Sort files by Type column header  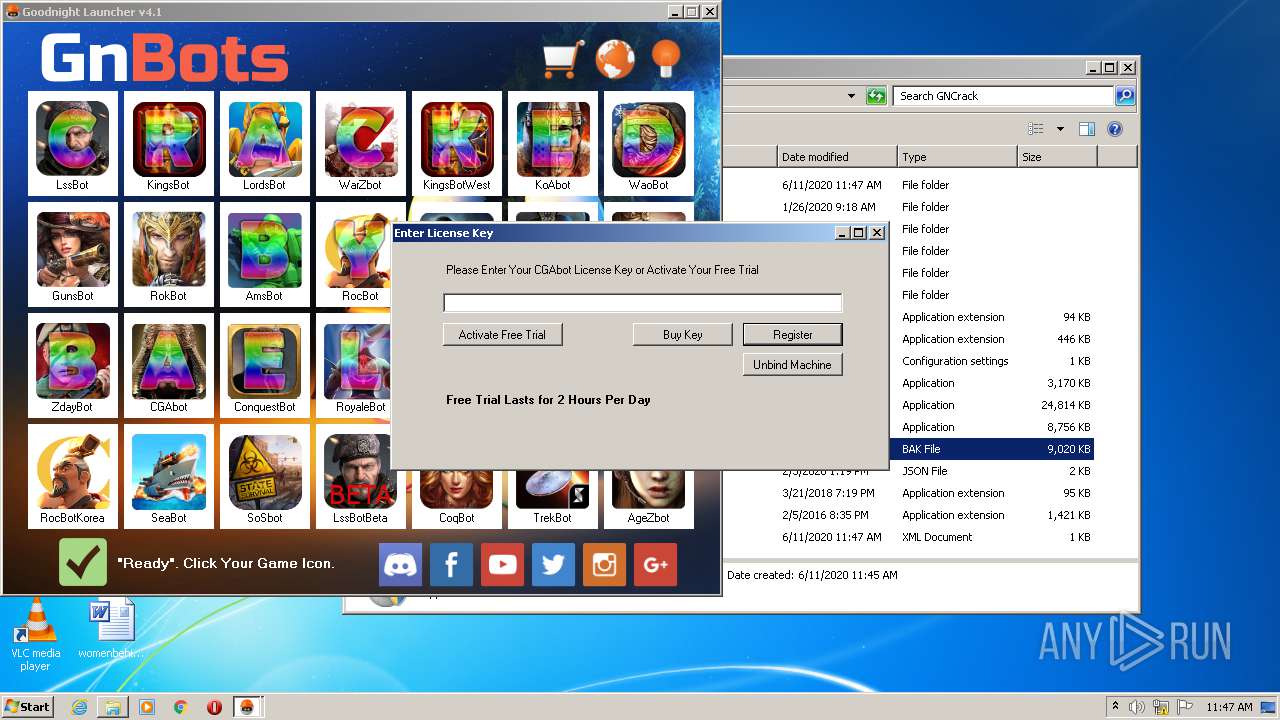pyautogui.click(x=957, y=157)
